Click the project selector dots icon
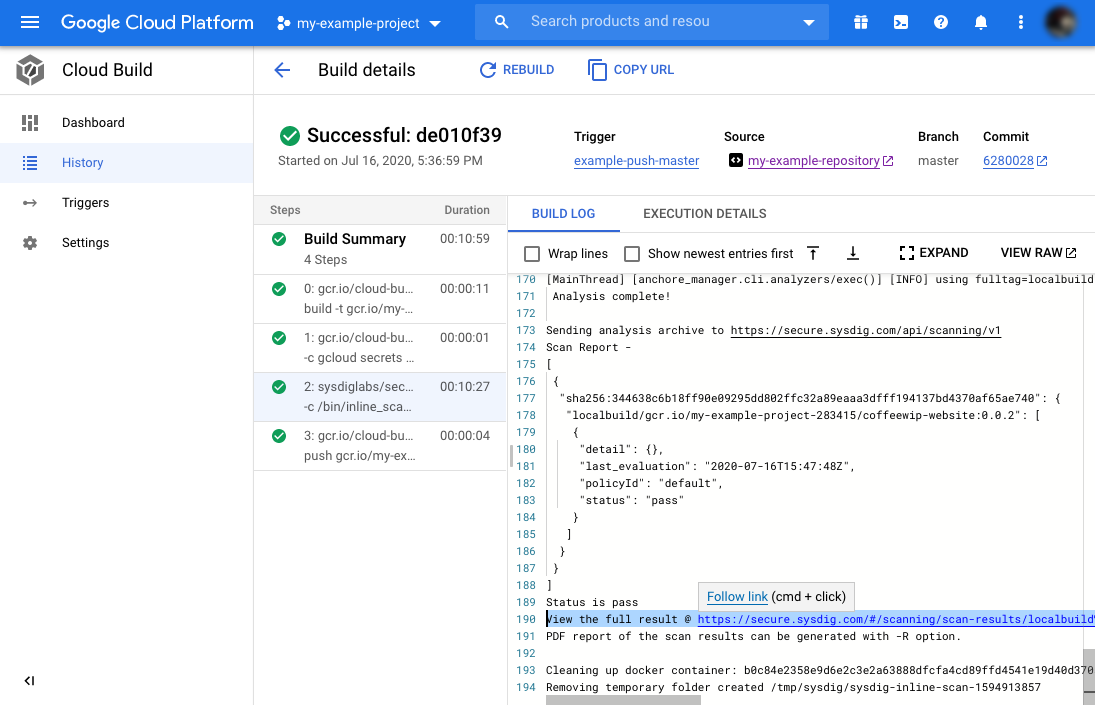Image resolution: width=1095 pixels, height=705 pixels. click(283, 23)
